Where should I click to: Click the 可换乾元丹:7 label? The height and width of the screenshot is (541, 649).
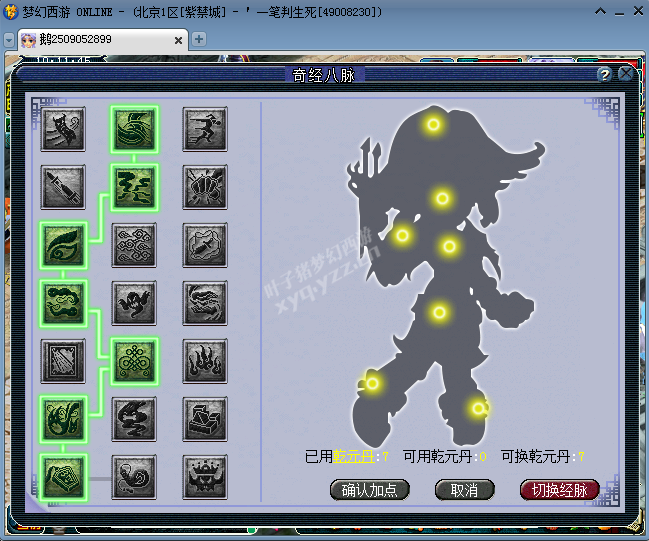(543, 457)
